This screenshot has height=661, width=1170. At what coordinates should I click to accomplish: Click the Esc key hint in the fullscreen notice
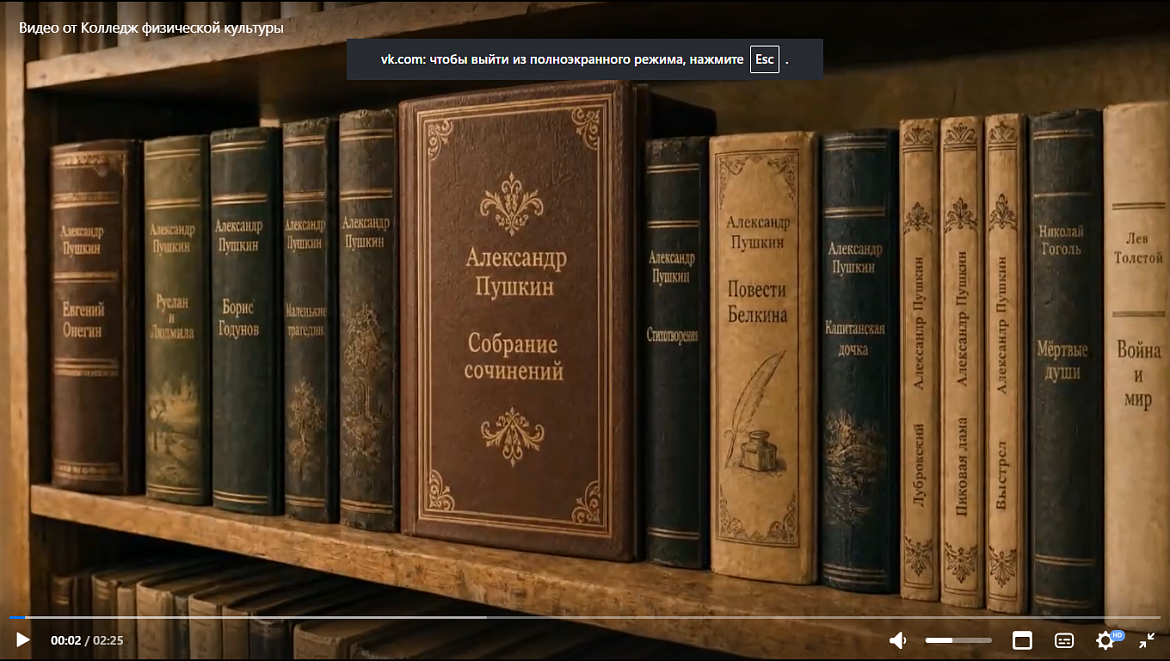(764, 60)
